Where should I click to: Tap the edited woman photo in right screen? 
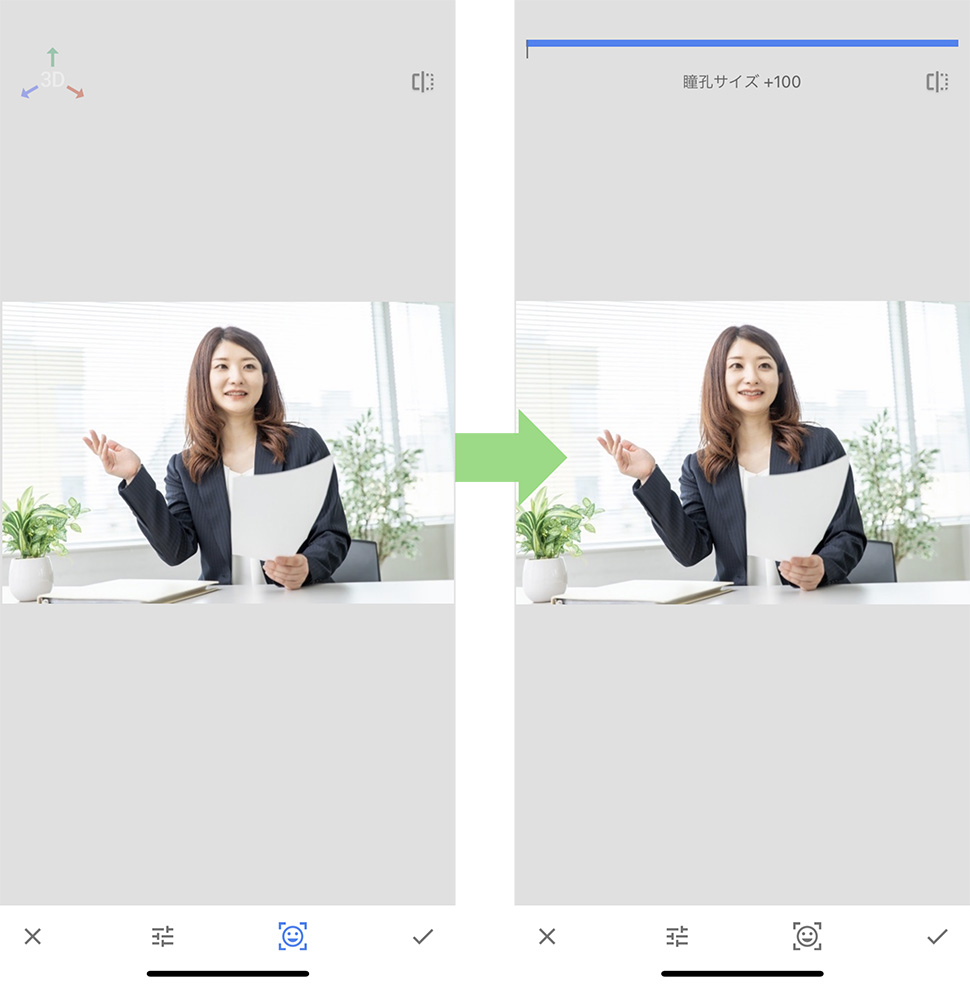point(742,453)
